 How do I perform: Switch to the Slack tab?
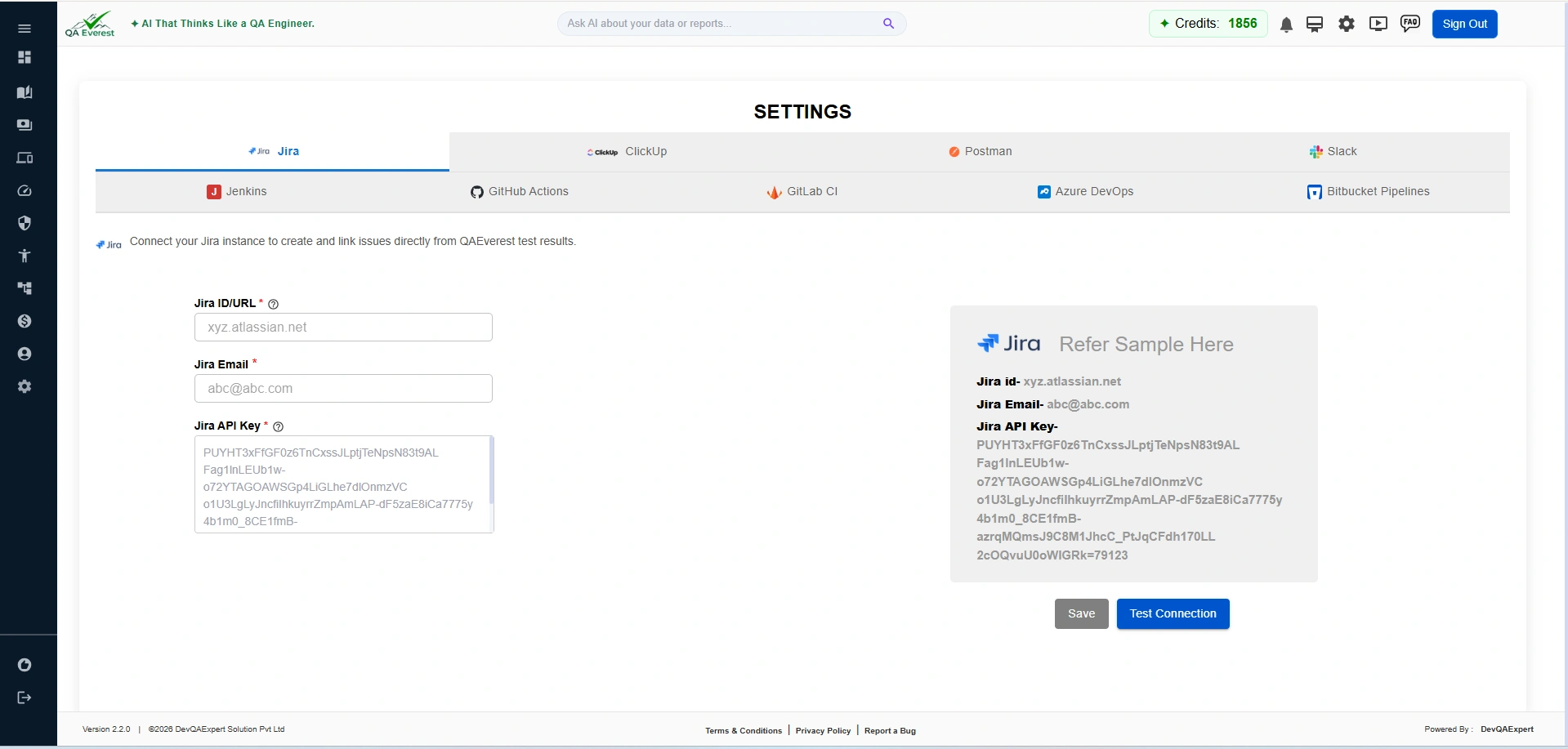(1333, 152)
